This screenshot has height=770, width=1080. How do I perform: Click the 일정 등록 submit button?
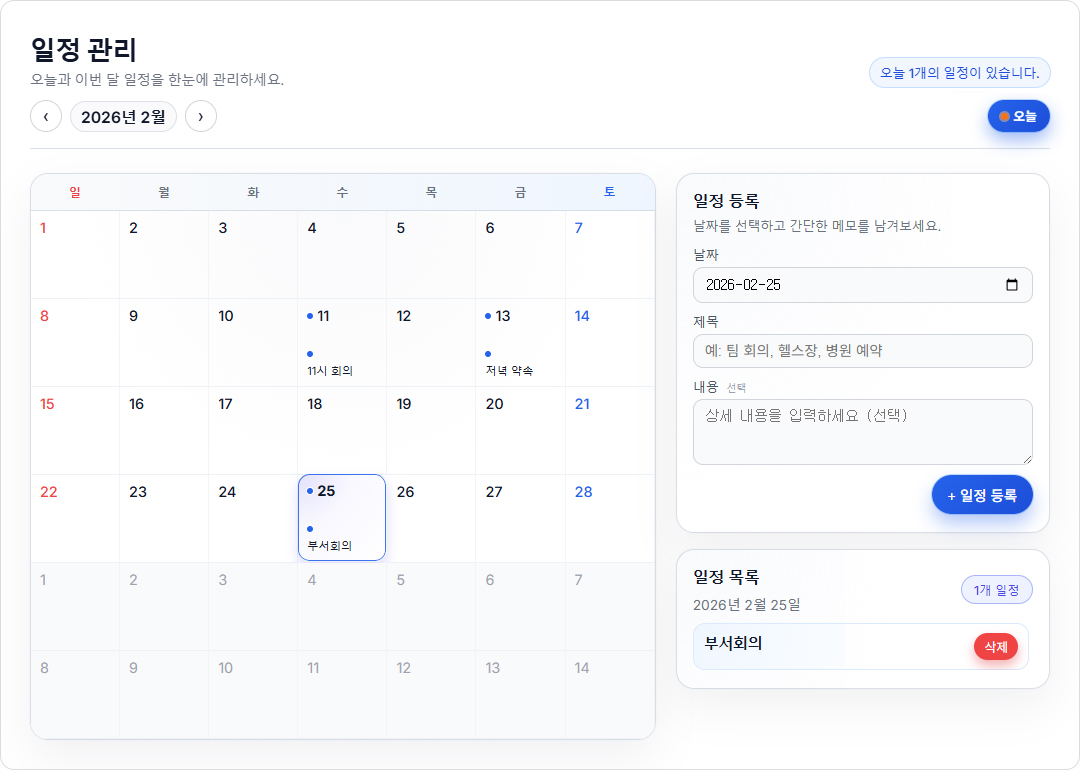(x=981, y=494)
